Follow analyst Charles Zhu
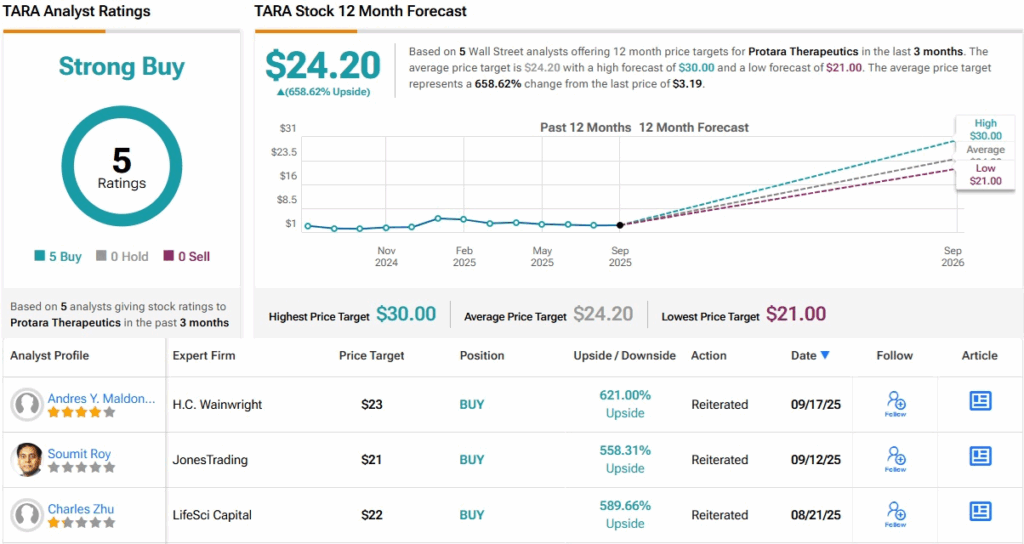The image size is (1024, 544). coord(895,513)
